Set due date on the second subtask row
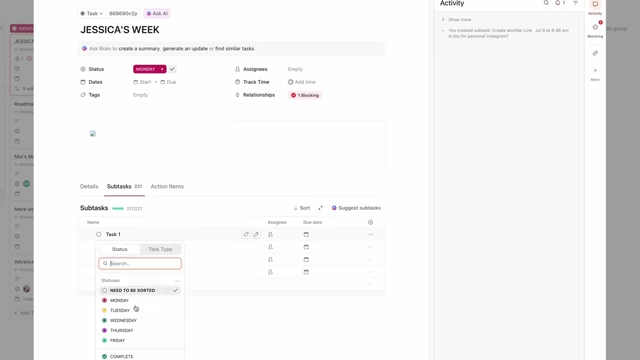This screenshot has width=640, height=360. 306,247
